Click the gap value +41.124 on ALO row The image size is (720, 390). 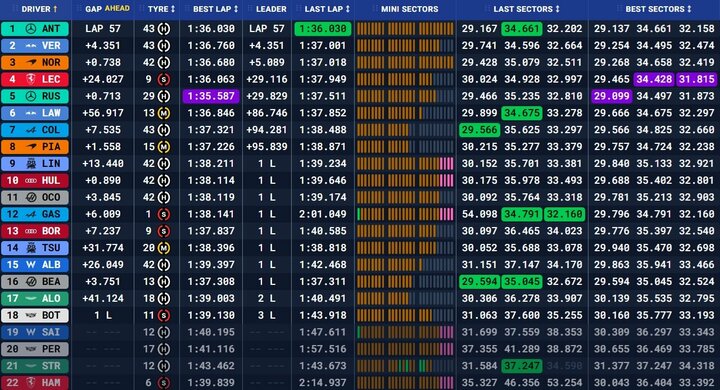(x=103, y=299)
